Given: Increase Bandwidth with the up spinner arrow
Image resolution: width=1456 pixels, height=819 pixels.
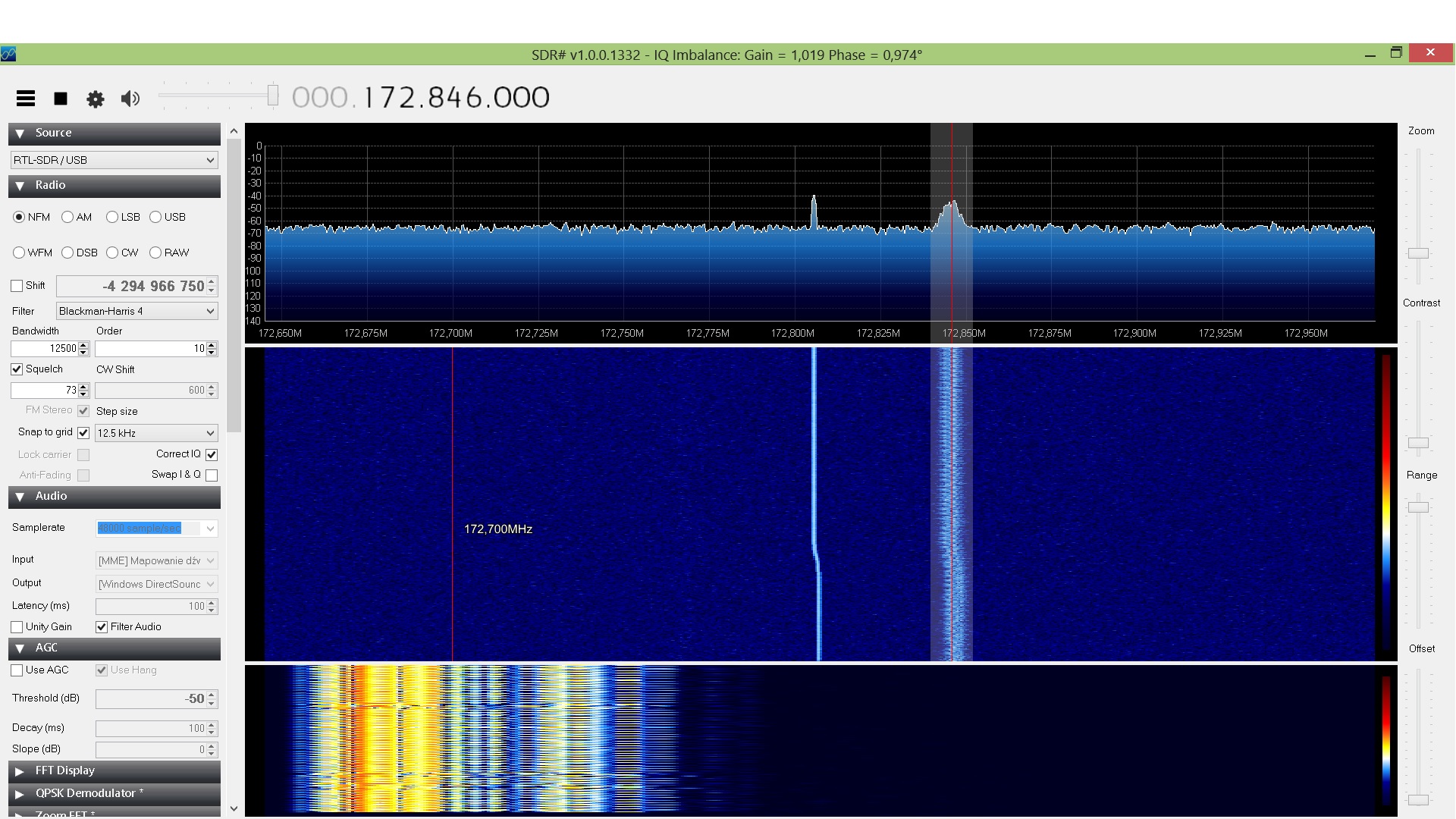Looking at the screenshot, I should [84, 345].
